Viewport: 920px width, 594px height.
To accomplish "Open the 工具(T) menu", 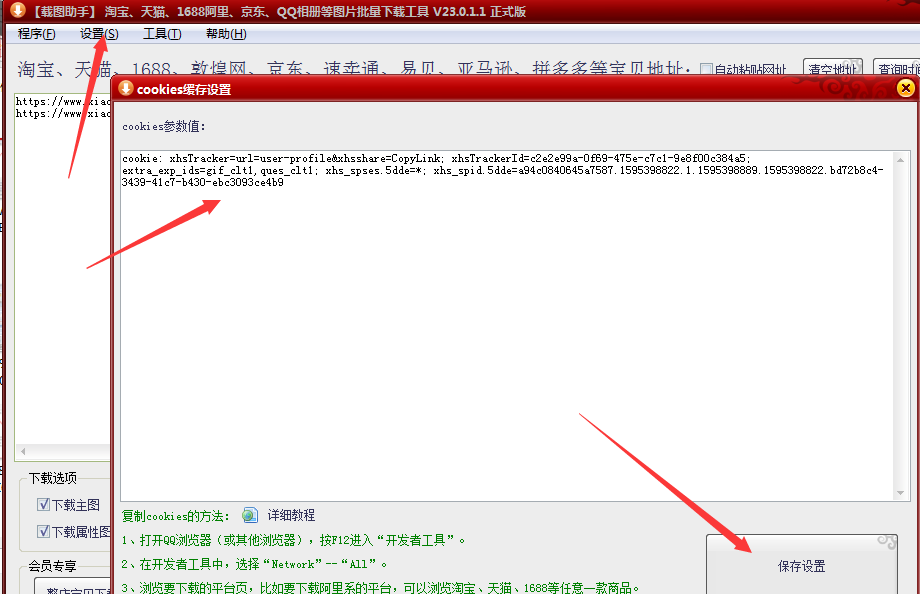I will click(x=162, y=34).
